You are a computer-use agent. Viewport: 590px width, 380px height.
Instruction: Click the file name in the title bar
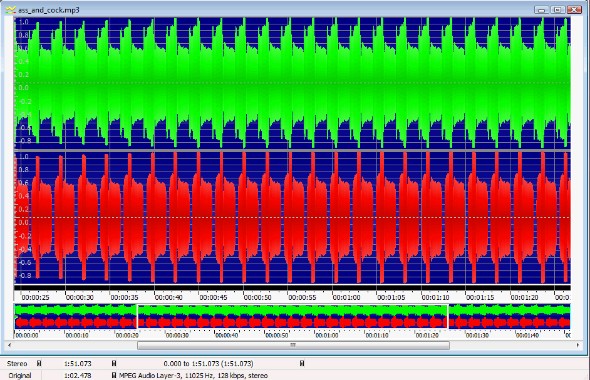(49, 10)
